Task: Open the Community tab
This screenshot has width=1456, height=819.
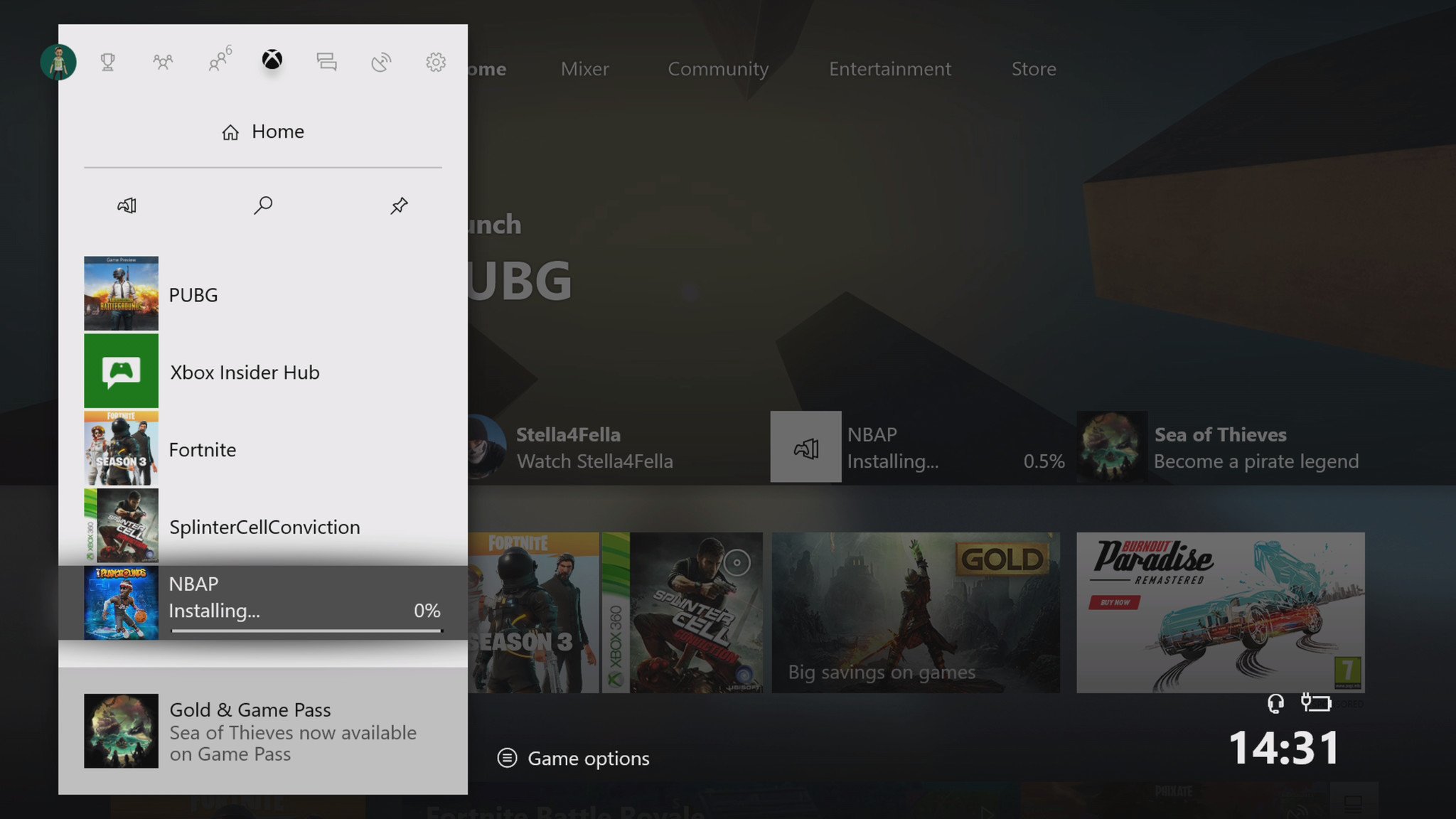Action: (x=719, y=68)
